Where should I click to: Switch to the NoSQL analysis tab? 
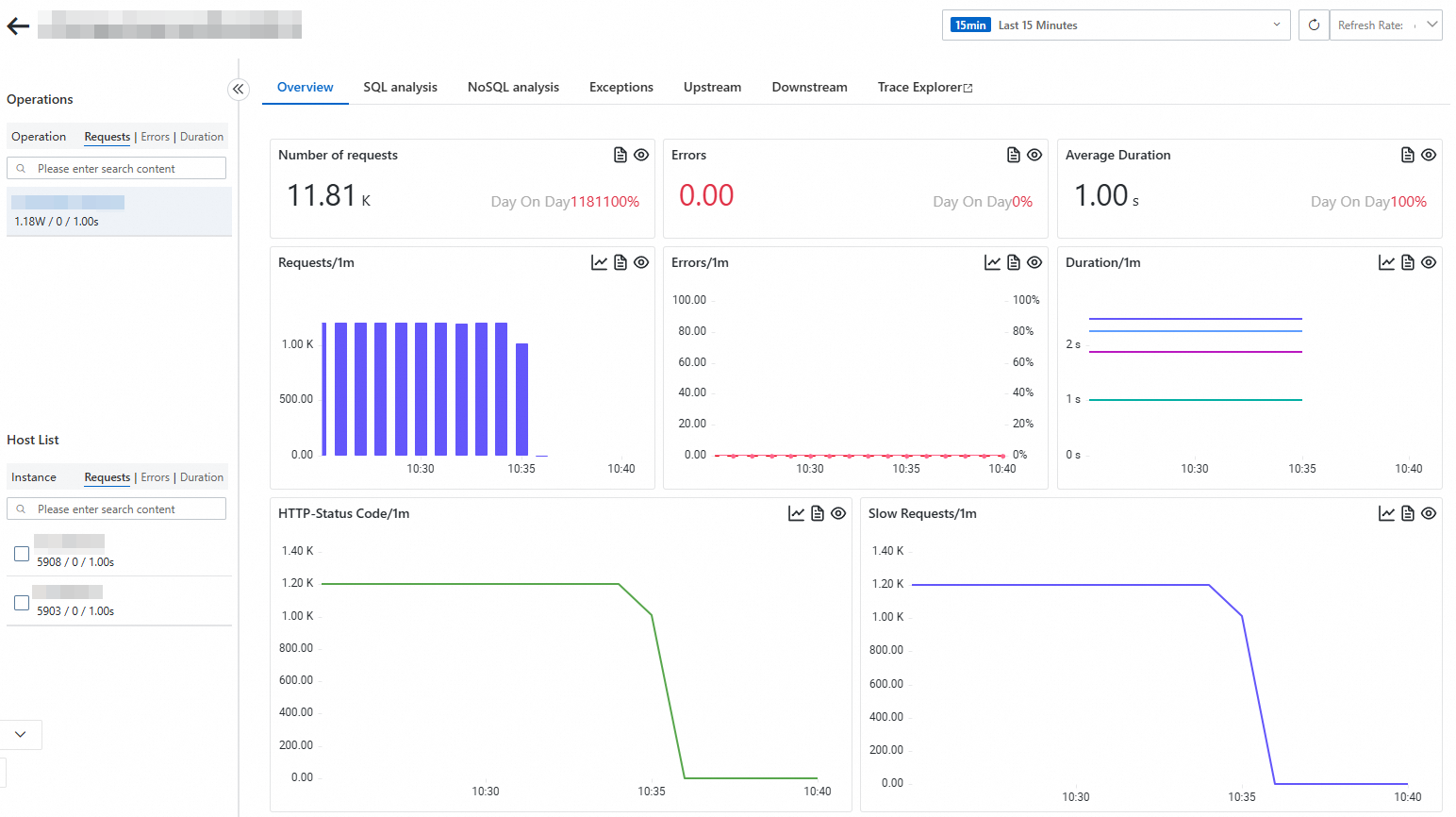point(514,87)
